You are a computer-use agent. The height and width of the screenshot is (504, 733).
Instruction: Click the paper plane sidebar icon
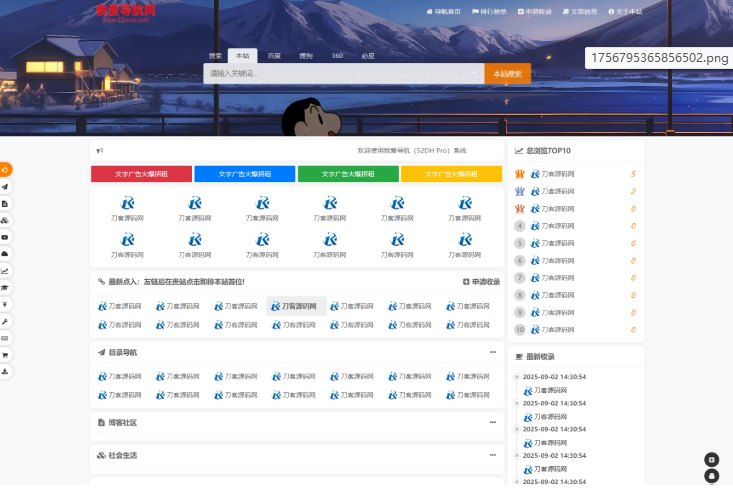pos(5,187)
